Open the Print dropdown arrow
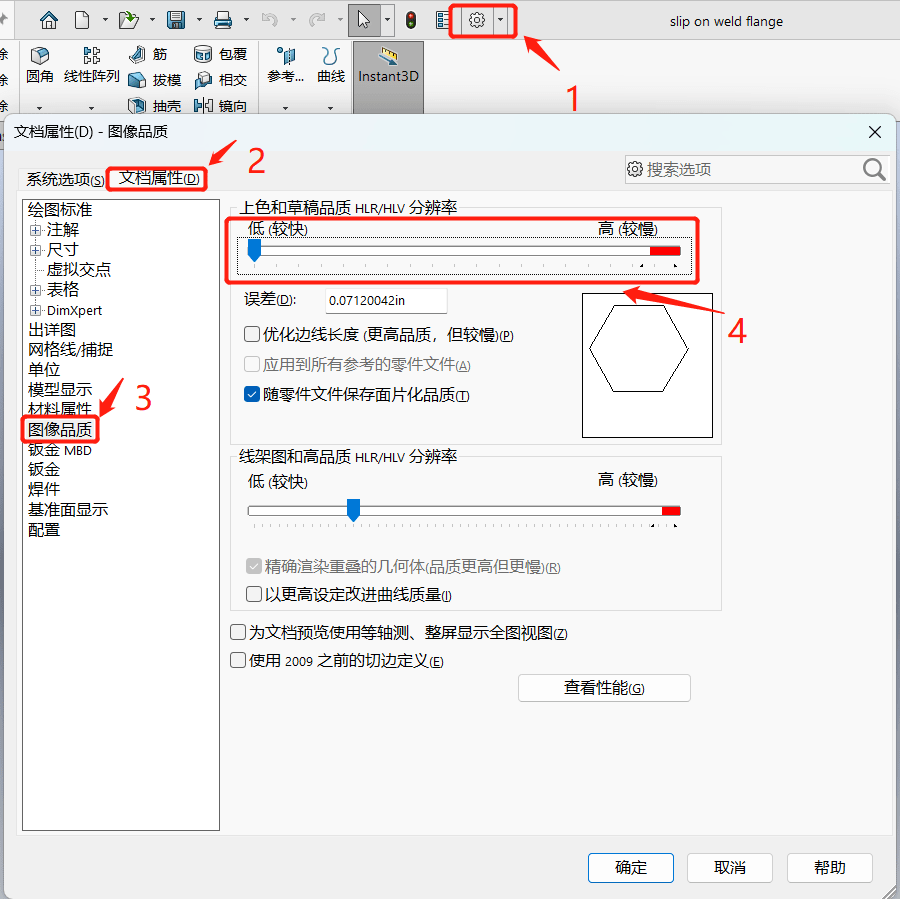This screenshot has height=899, width=900. [246, 21]
